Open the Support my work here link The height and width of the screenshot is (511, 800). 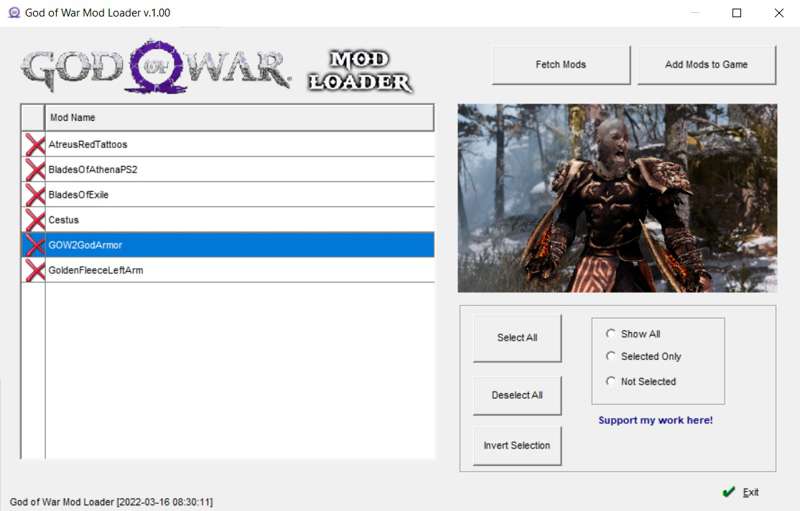(x=655, y=420)
